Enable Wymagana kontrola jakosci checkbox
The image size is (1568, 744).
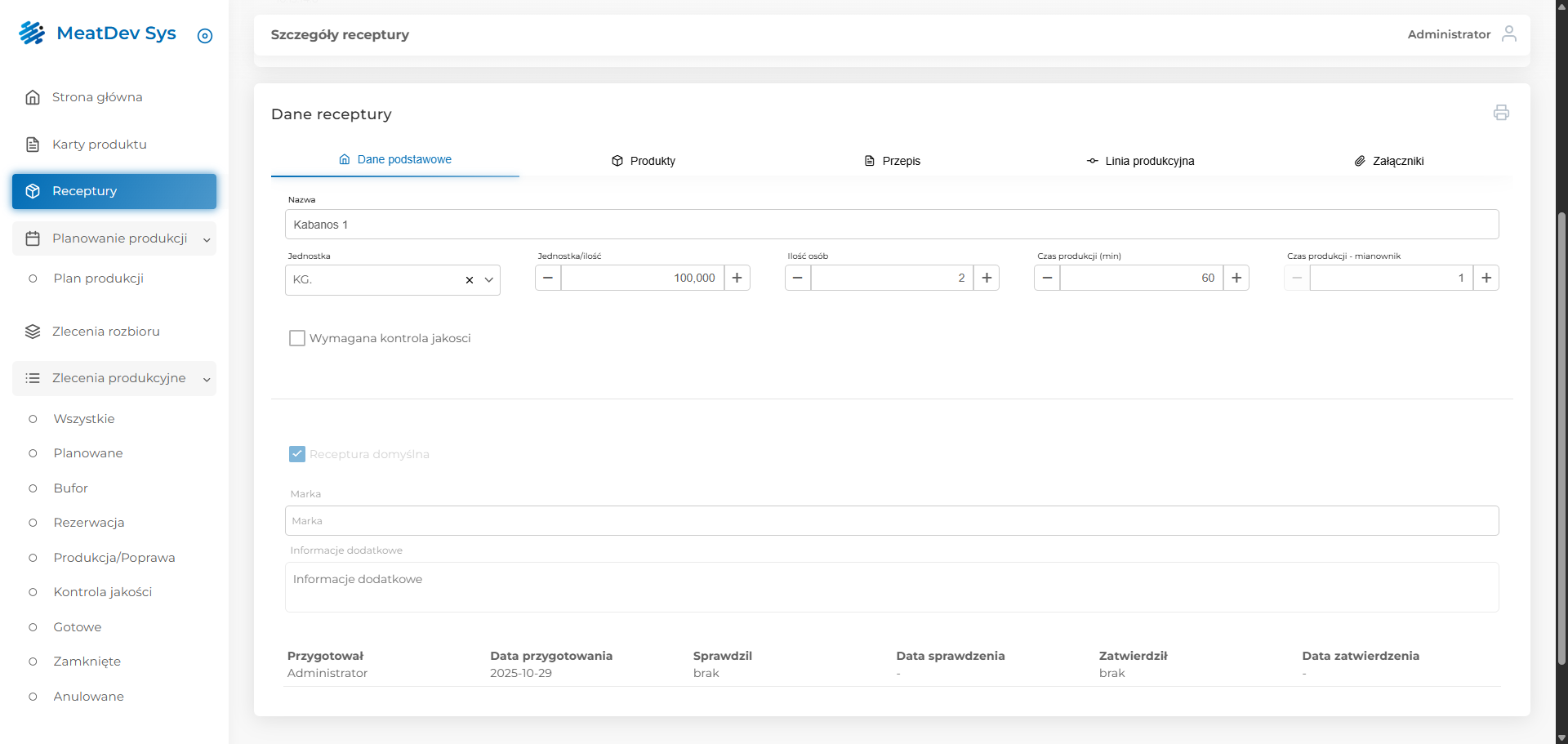[x=297, y=338]
